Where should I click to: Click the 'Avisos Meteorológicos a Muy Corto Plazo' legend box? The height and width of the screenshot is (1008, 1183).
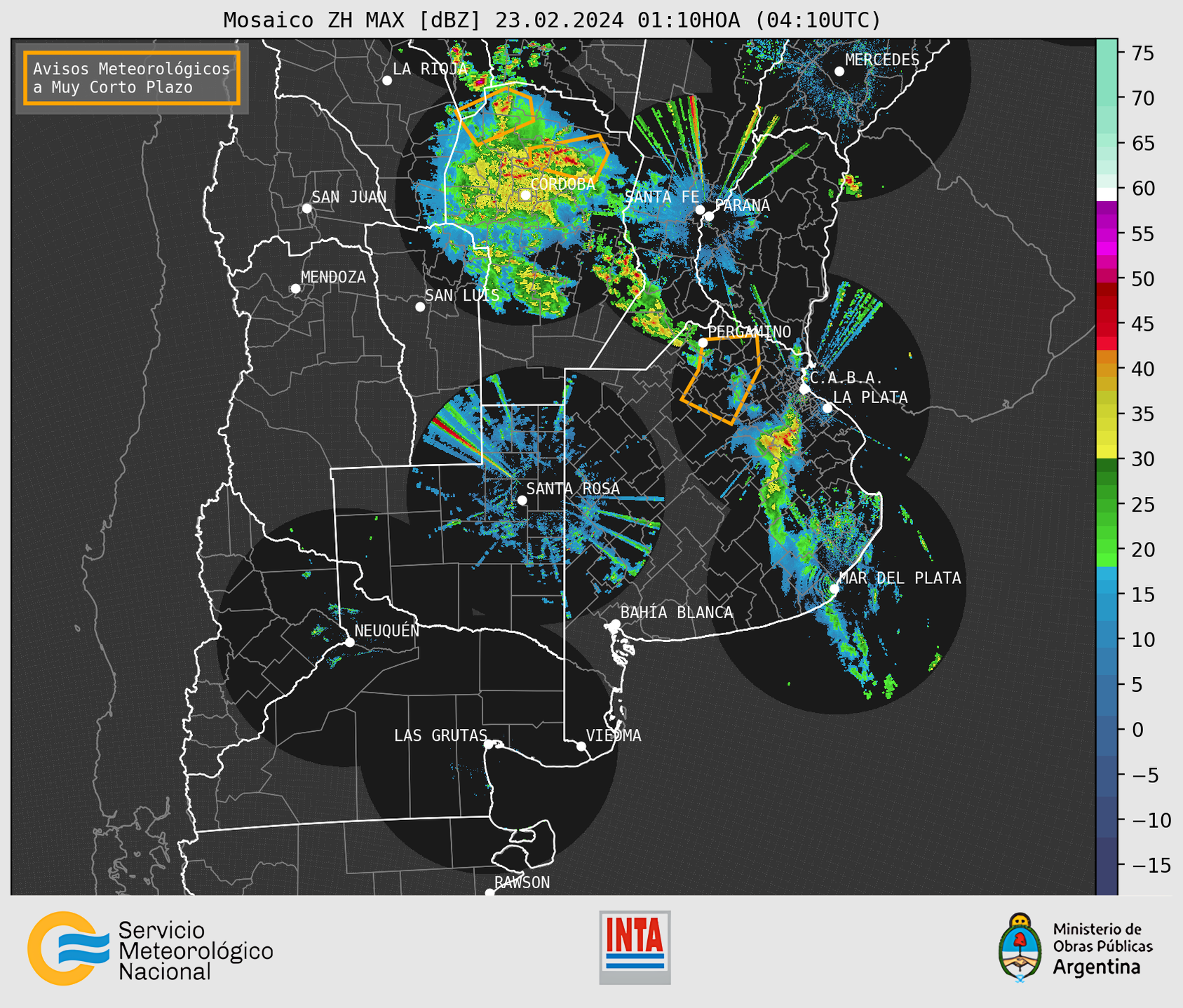click(x=132, y=78)
